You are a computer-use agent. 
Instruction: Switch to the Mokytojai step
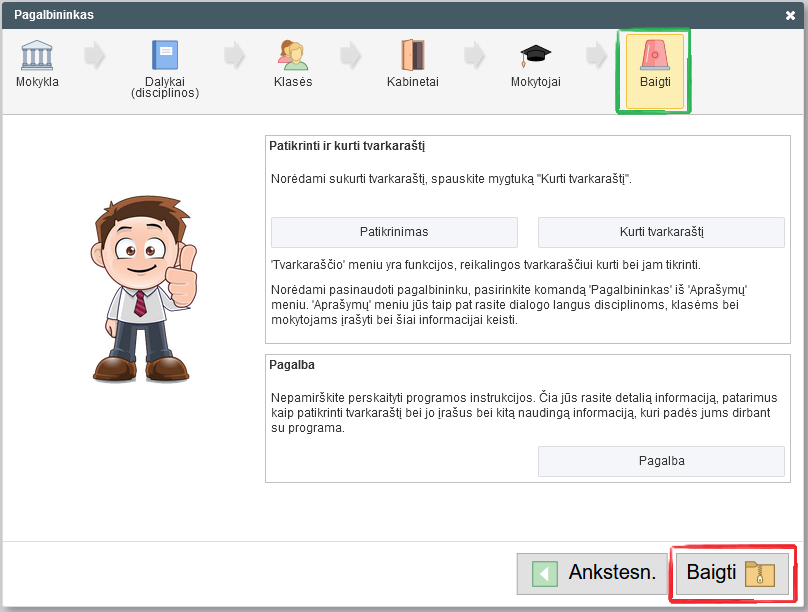pyautogui.click(x=535, y=64)
